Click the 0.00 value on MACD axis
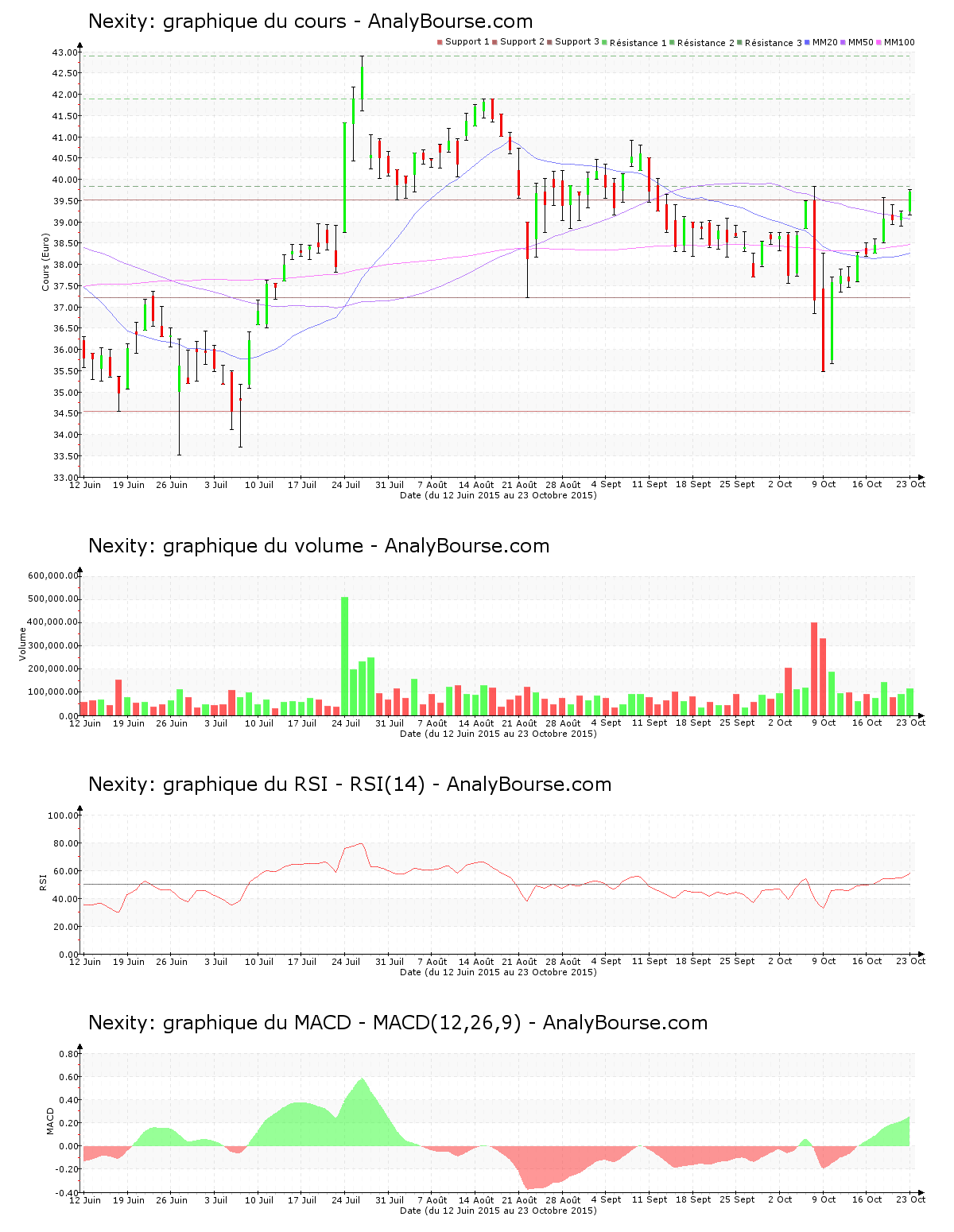The width and height of the screenshot is (954, 1232). tap(68, 1147)
